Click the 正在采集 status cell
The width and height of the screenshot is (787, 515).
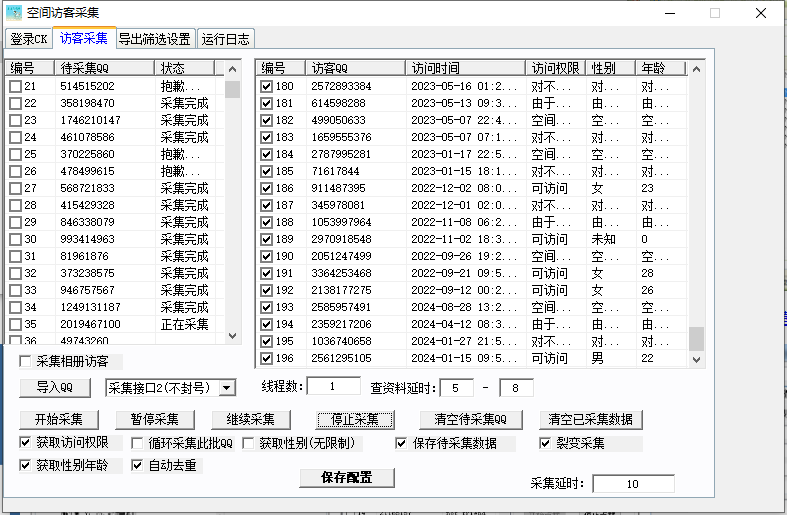point(184,324)
